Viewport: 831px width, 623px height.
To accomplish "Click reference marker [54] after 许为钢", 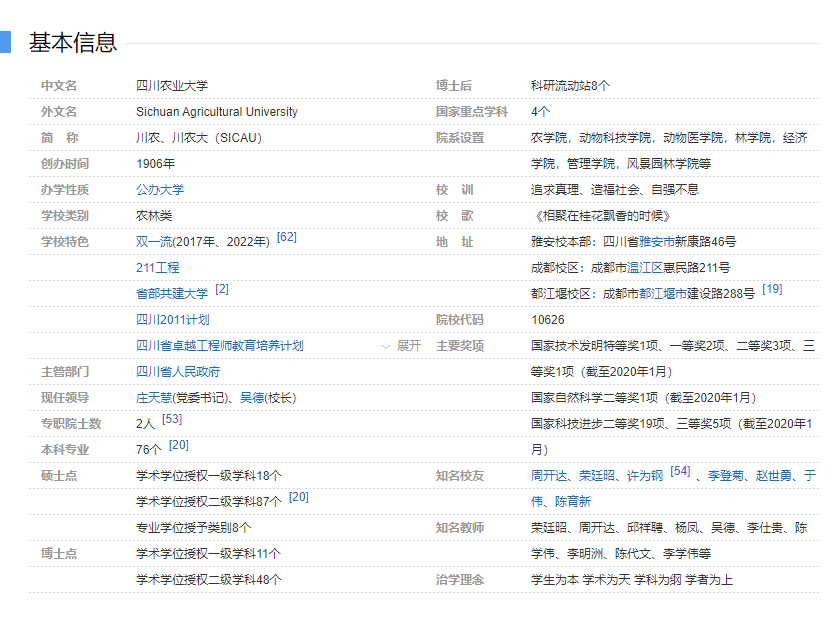I will pyautogui.click(x=680, y=472).
